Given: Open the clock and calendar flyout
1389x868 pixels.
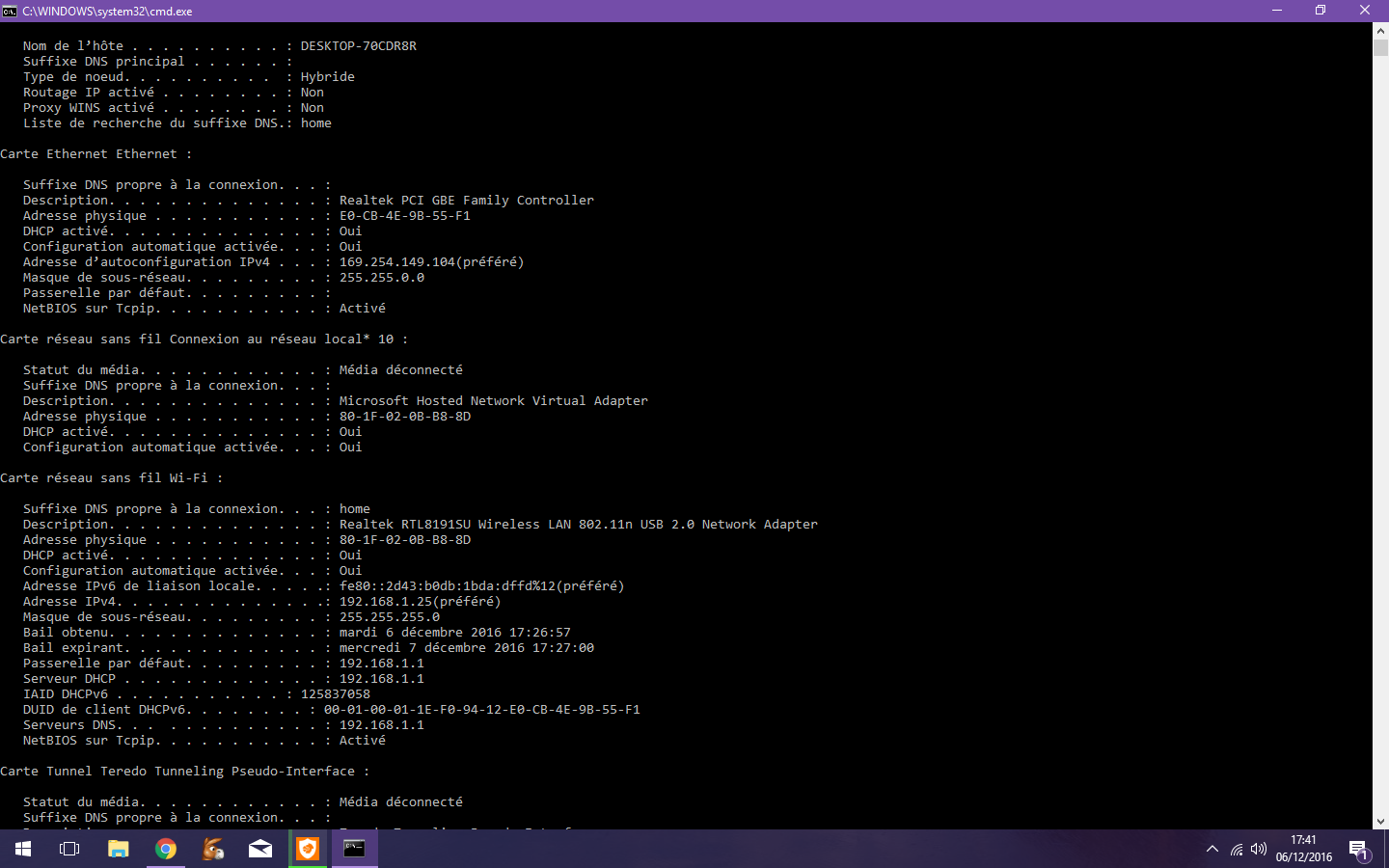Looking at the screenshot, I should click(1303, 849).
